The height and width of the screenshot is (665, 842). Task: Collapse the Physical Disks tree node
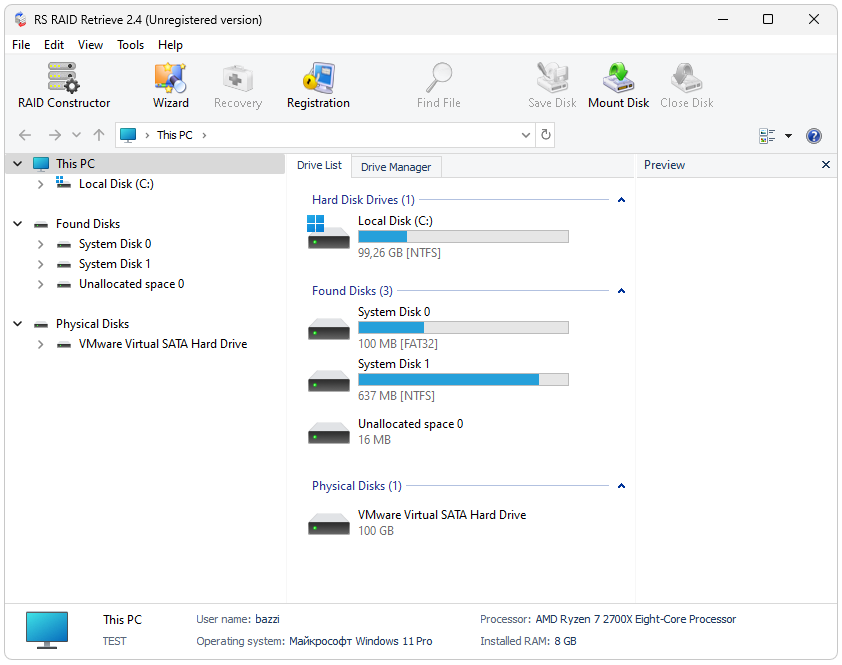[18, 323]
